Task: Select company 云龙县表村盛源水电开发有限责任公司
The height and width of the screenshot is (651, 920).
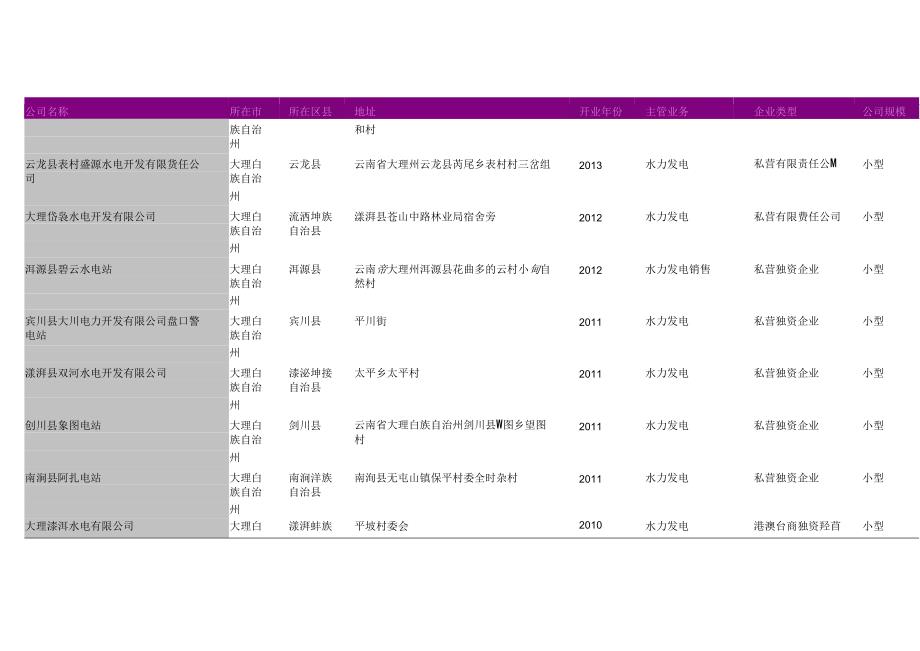Action: (x=112, y=171)
